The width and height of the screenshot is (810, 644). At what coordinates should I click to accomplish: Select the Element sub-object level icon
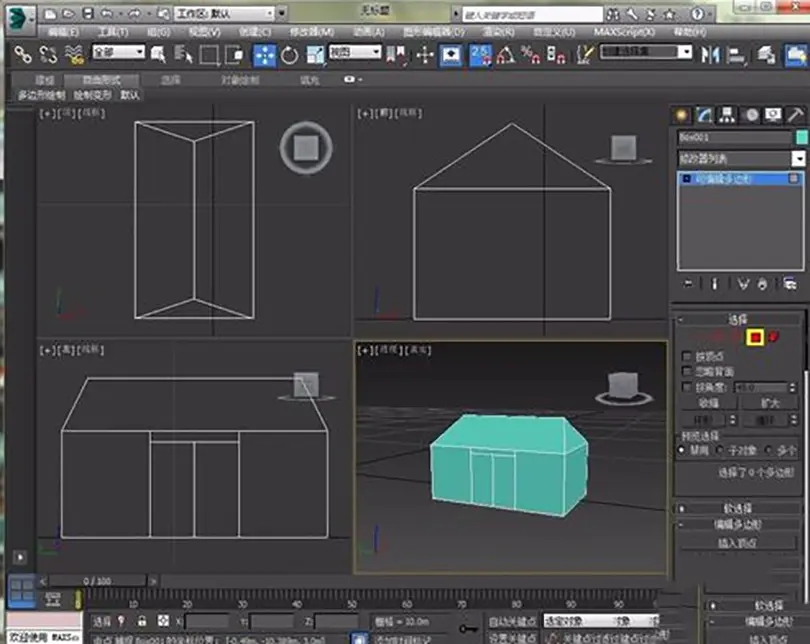point(774,337)
